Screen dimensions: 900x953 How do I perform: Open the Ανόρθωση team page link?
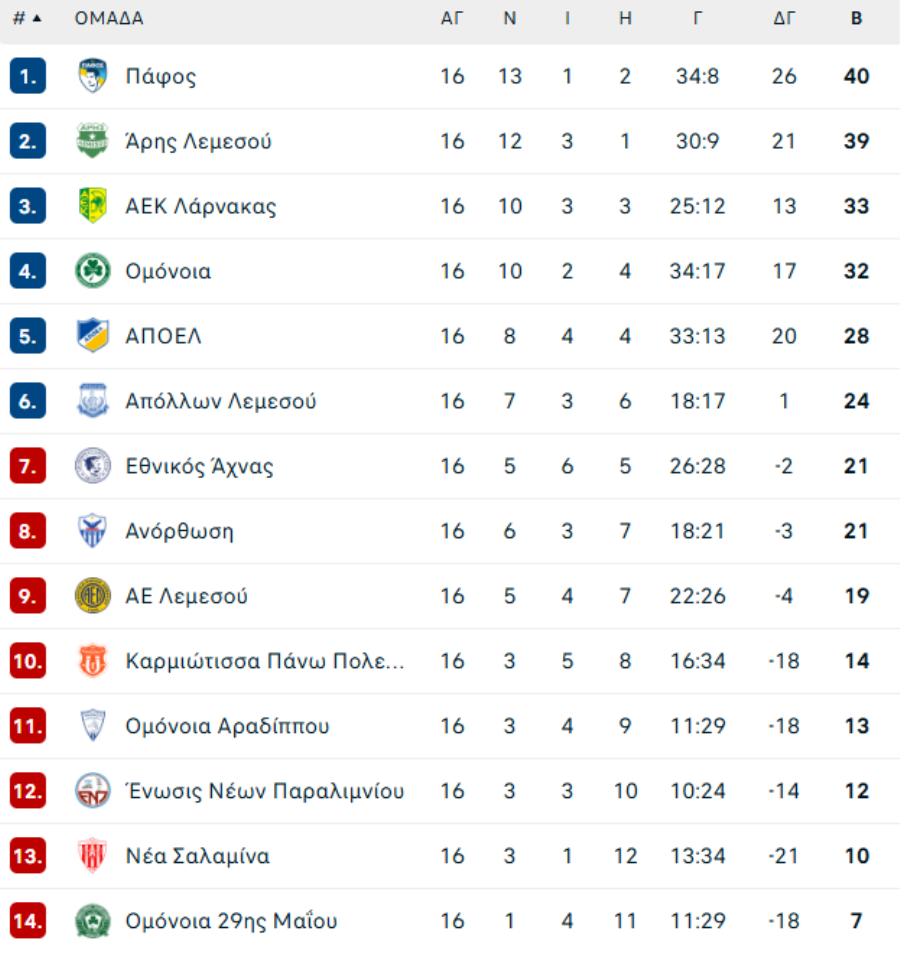coord(179,531)
